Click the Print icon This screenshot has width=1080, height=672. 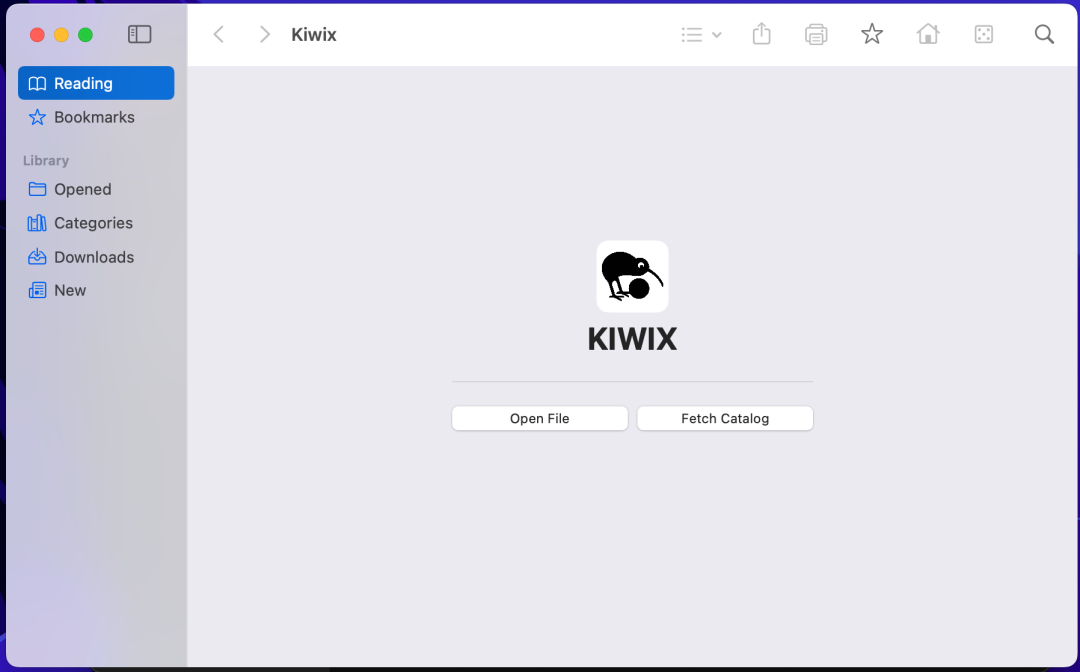pos(816,34)
